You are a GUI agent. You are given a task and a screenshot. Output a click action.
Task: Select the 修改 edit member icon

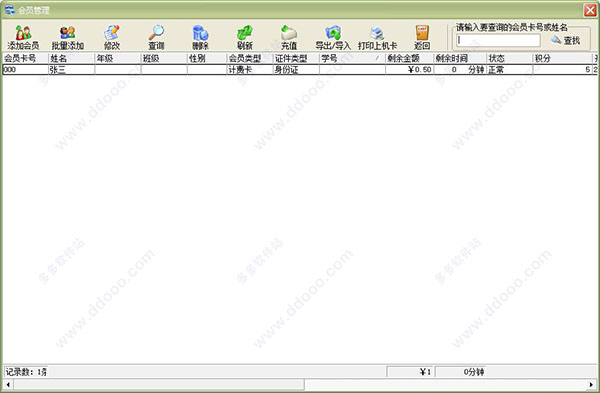112,38
